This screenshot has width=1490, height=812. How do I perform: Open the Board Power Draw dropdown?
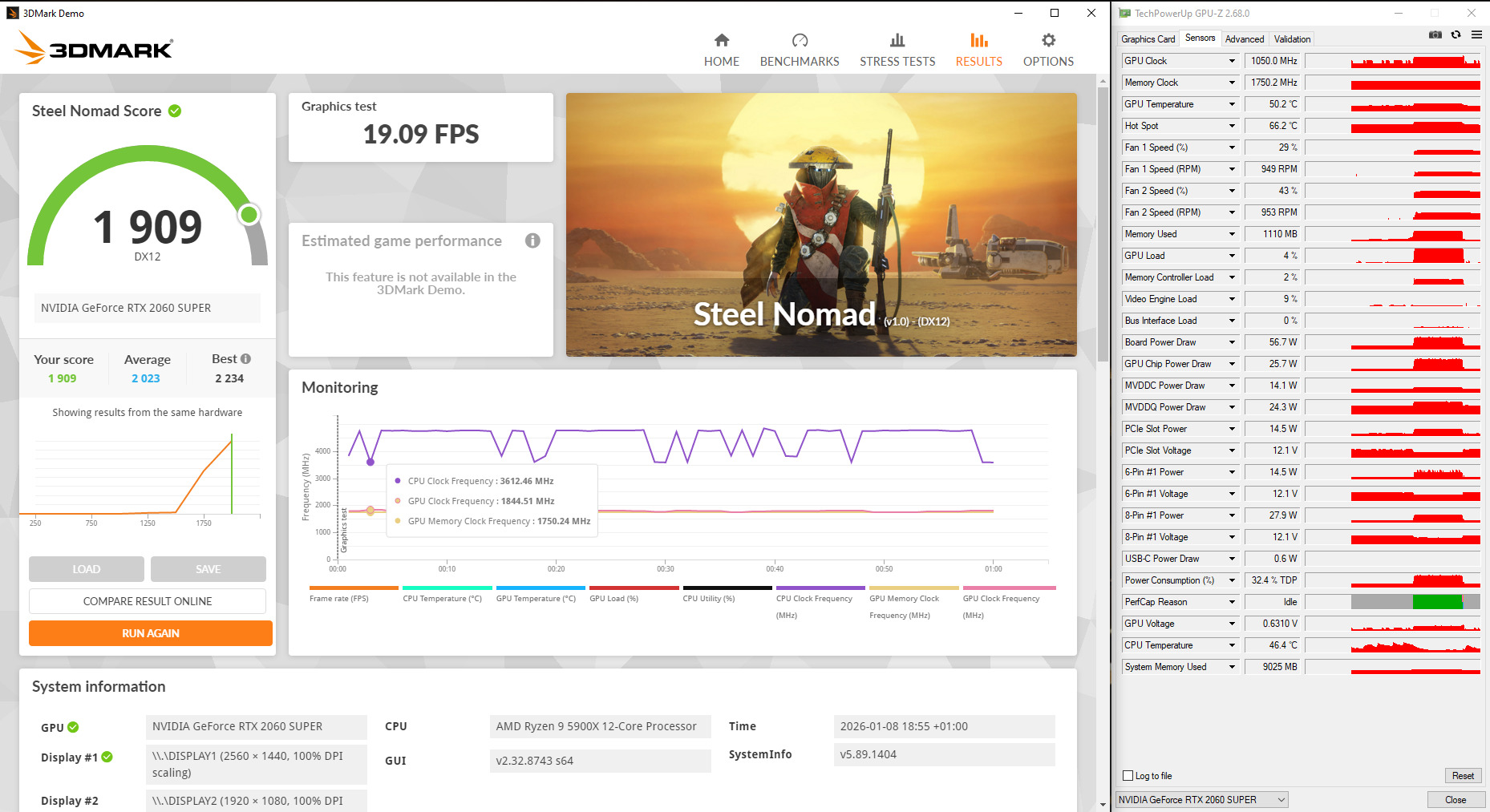1232,342
